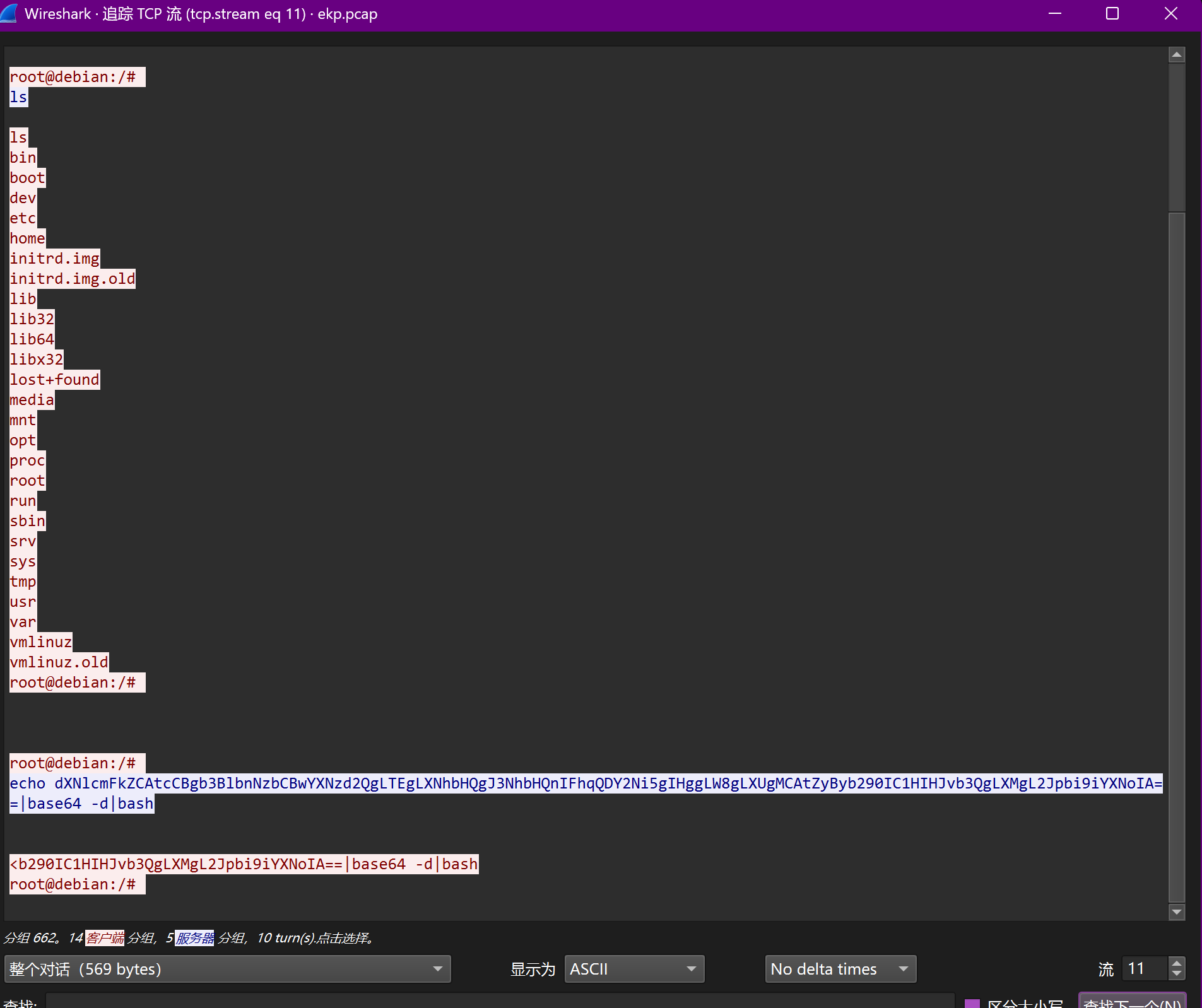Viewport: 1202px width, 1008px height.
Task: Click the Wireshark shark fin title icon
Action: pyautogui.click(x=9, y=13)
